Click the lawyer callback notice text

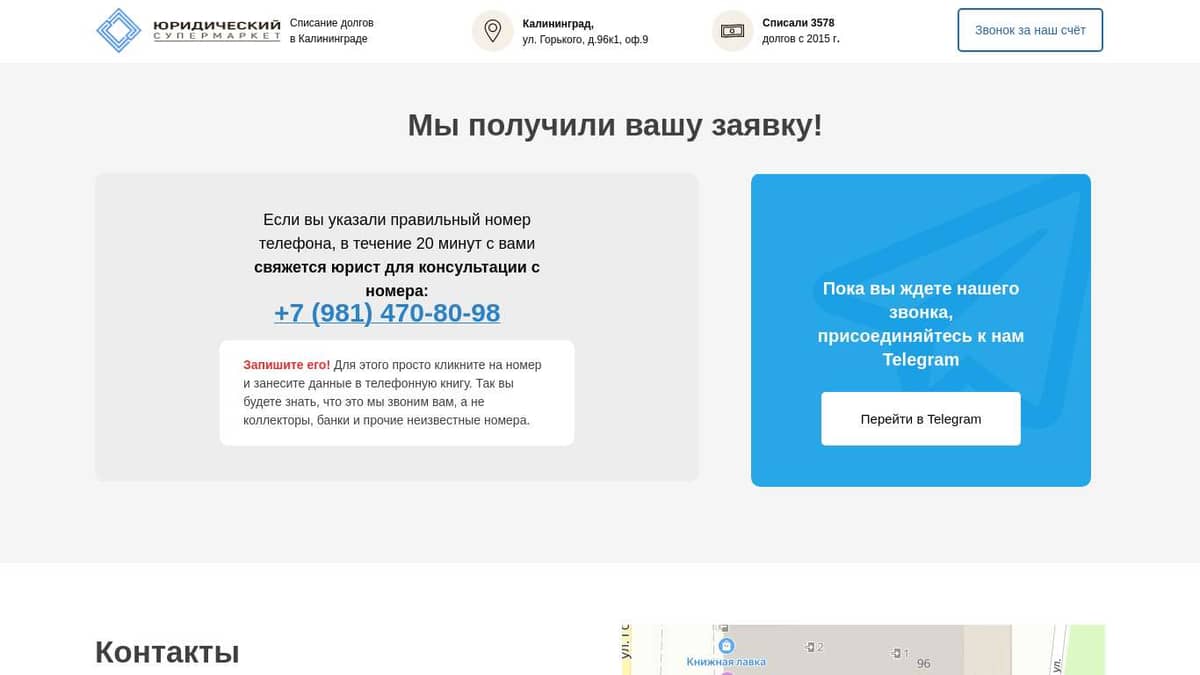click(x=396, y=254)
